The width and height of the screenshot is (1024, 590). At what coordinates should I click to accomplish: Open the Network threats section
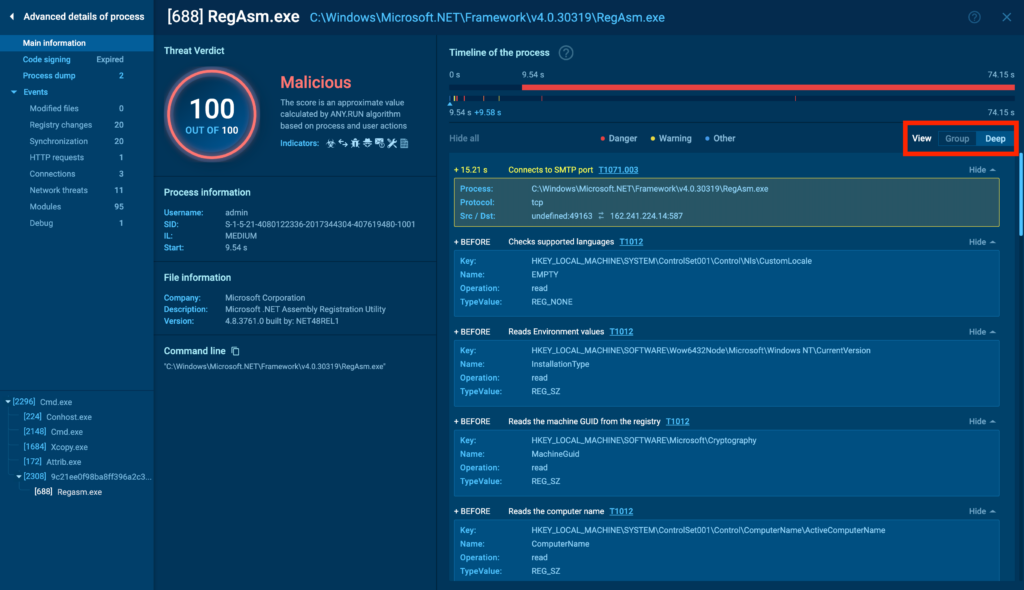(60, 190)
